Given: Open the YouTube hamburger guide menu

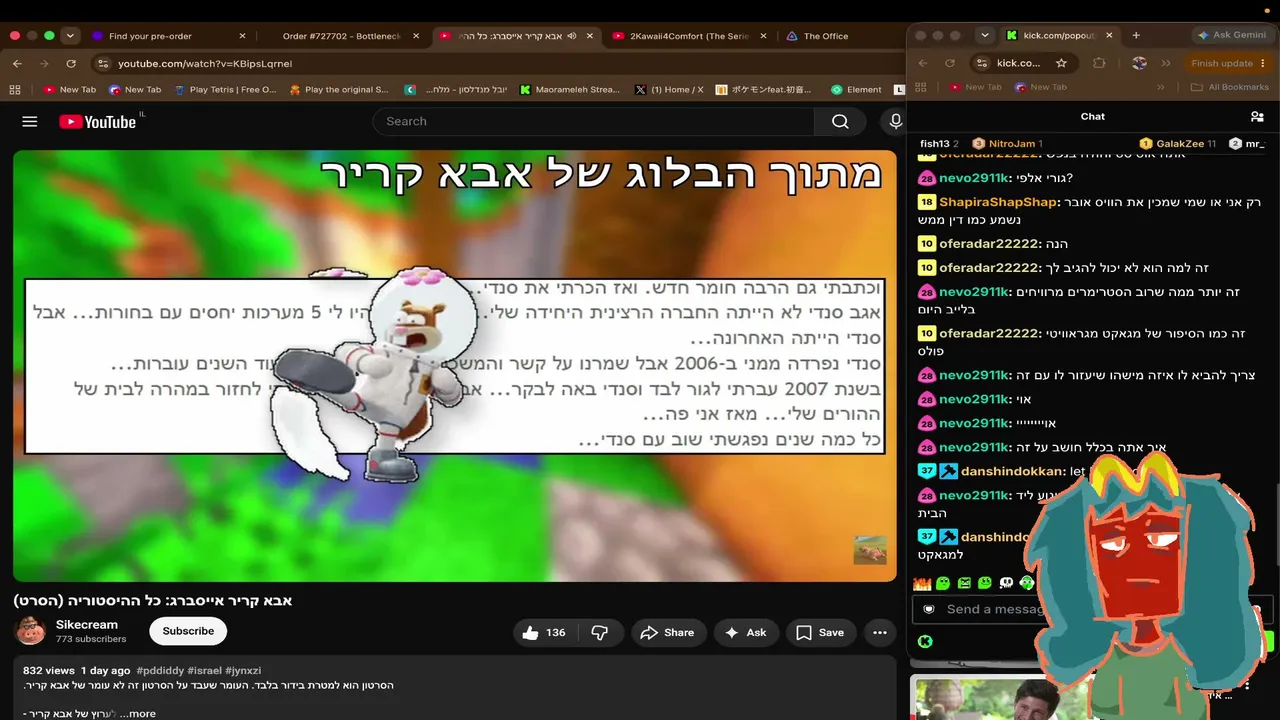Looking at the screenshot, I should [30, 122].
